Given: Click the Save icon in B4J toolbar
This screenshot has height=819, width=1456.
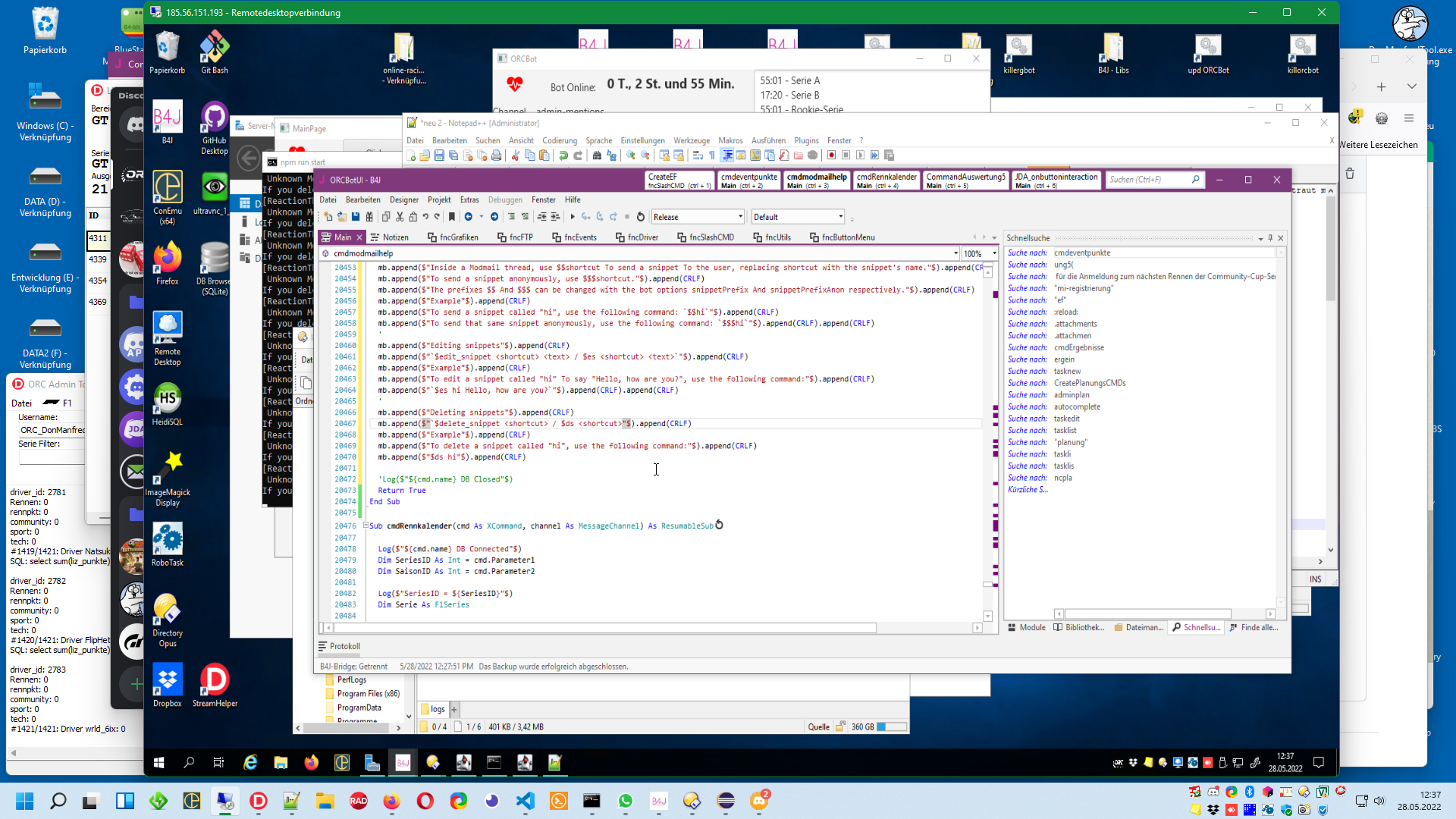Looking at the screenshot, I should click(x=356, y=217).
